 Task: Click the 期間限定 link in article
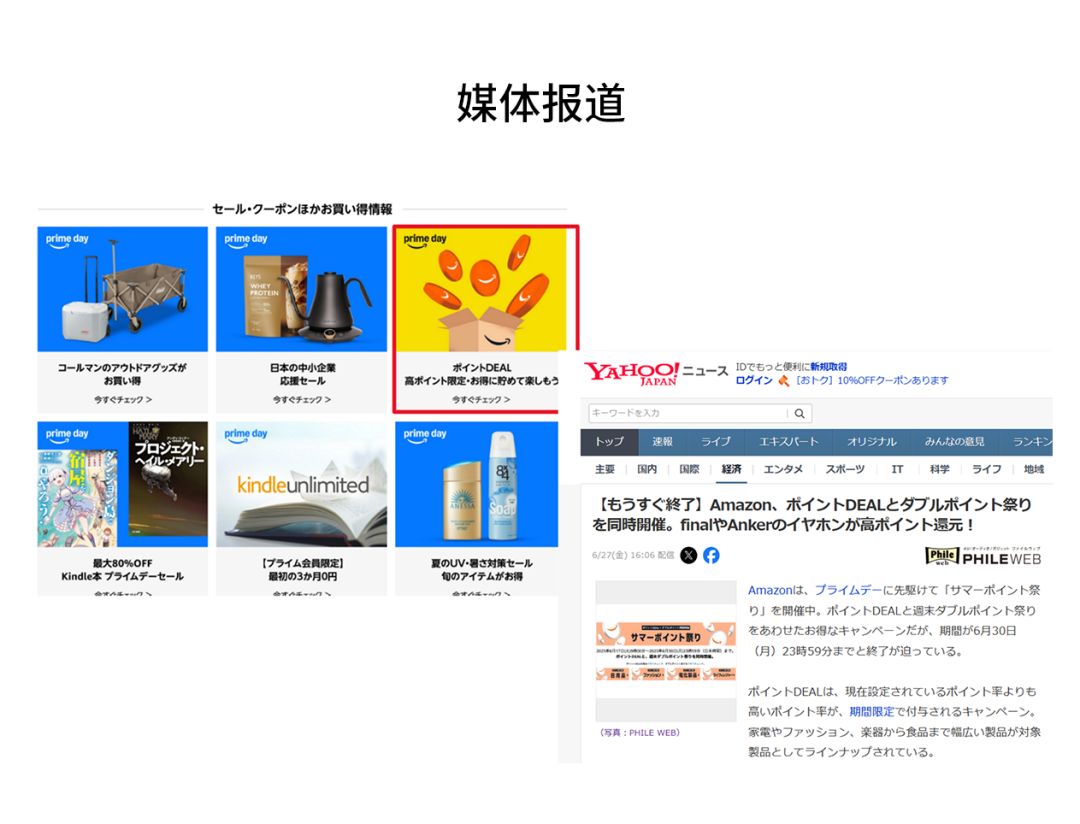[871, 712]
